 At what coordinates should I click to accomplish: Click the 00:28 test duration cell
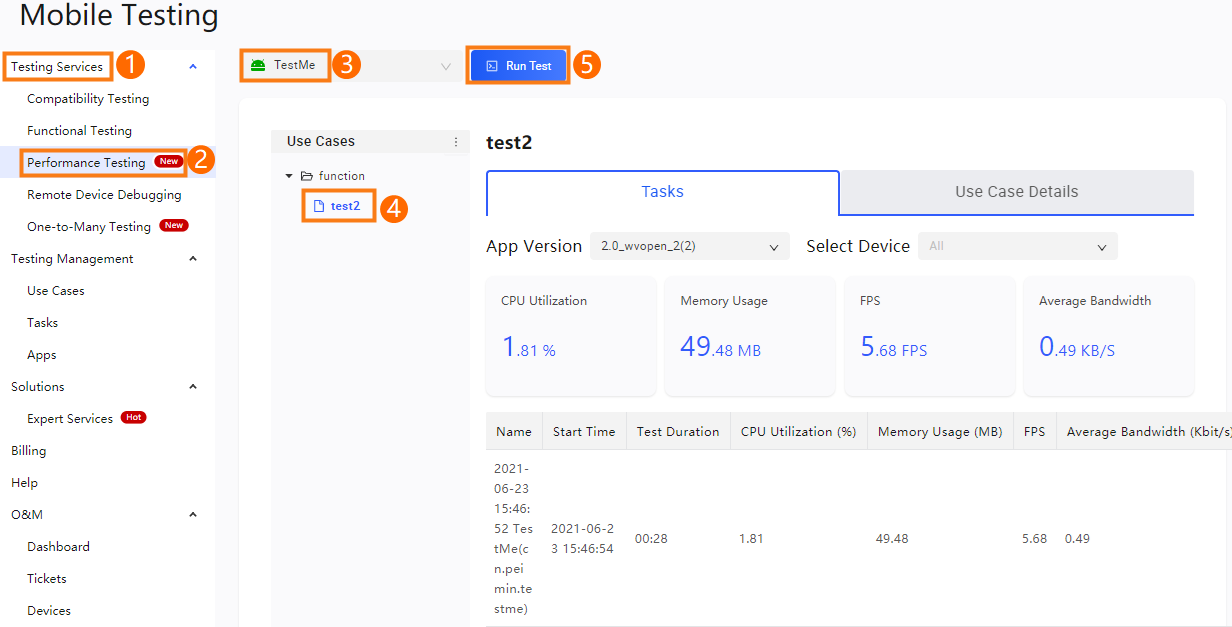pos(651,539)
